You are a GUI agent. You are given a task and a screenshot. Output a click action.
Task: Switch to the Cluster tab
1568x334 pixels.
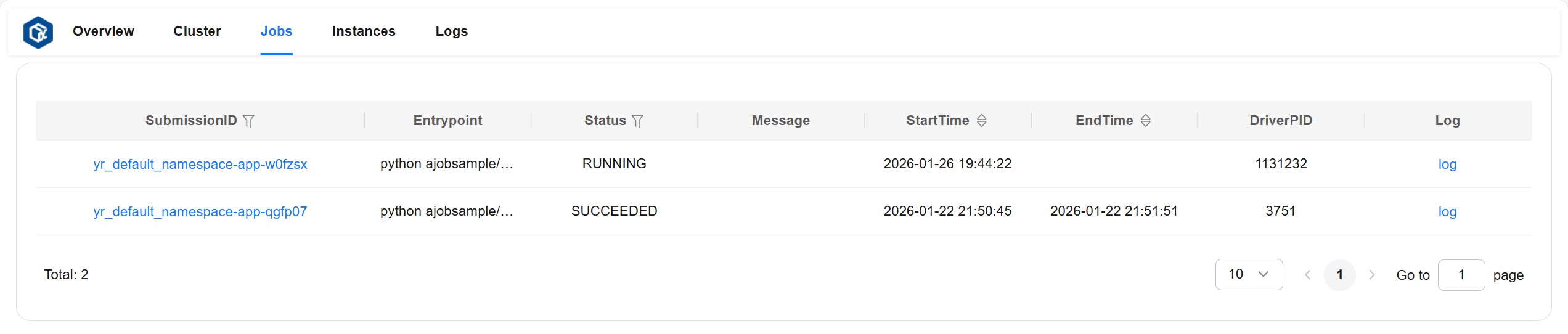coord(197,31)
